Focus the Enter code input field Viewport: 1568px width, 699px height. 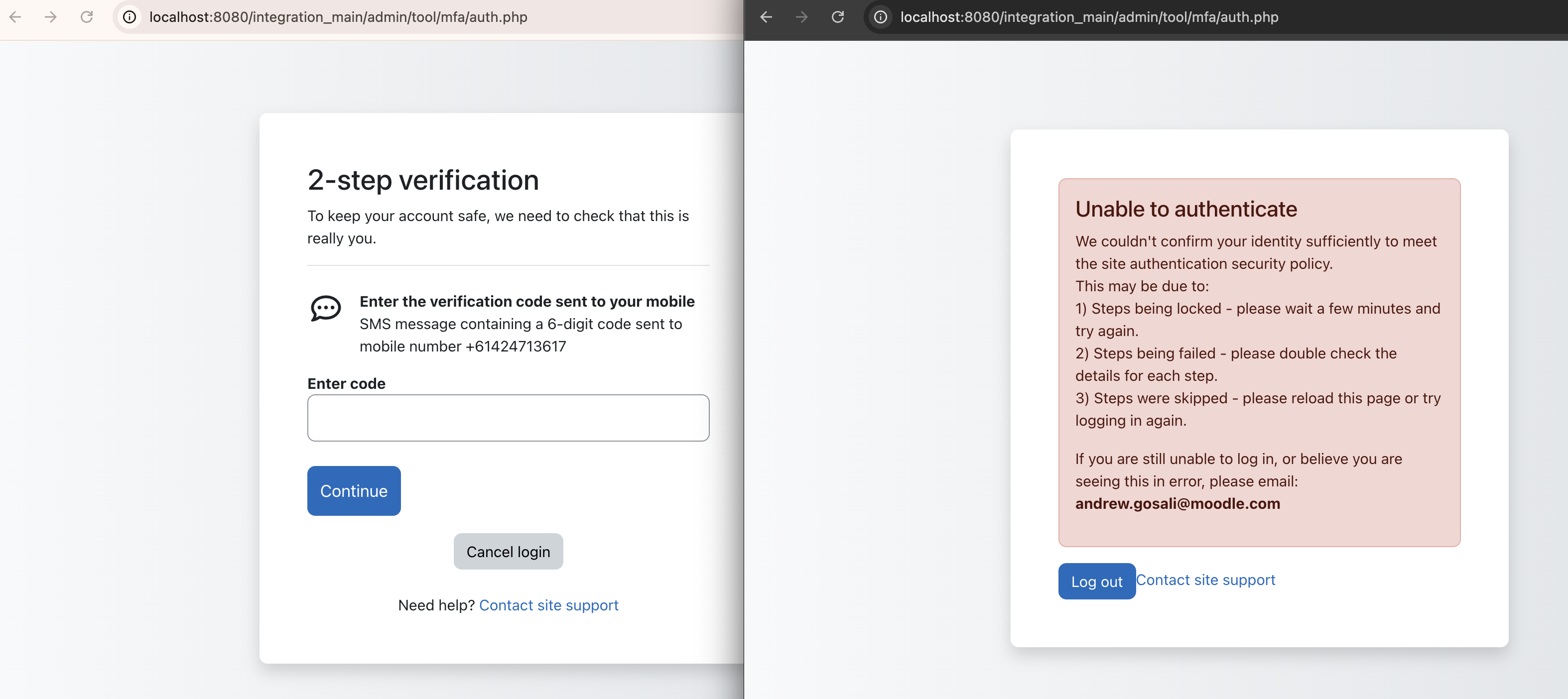tap(508, 418)
